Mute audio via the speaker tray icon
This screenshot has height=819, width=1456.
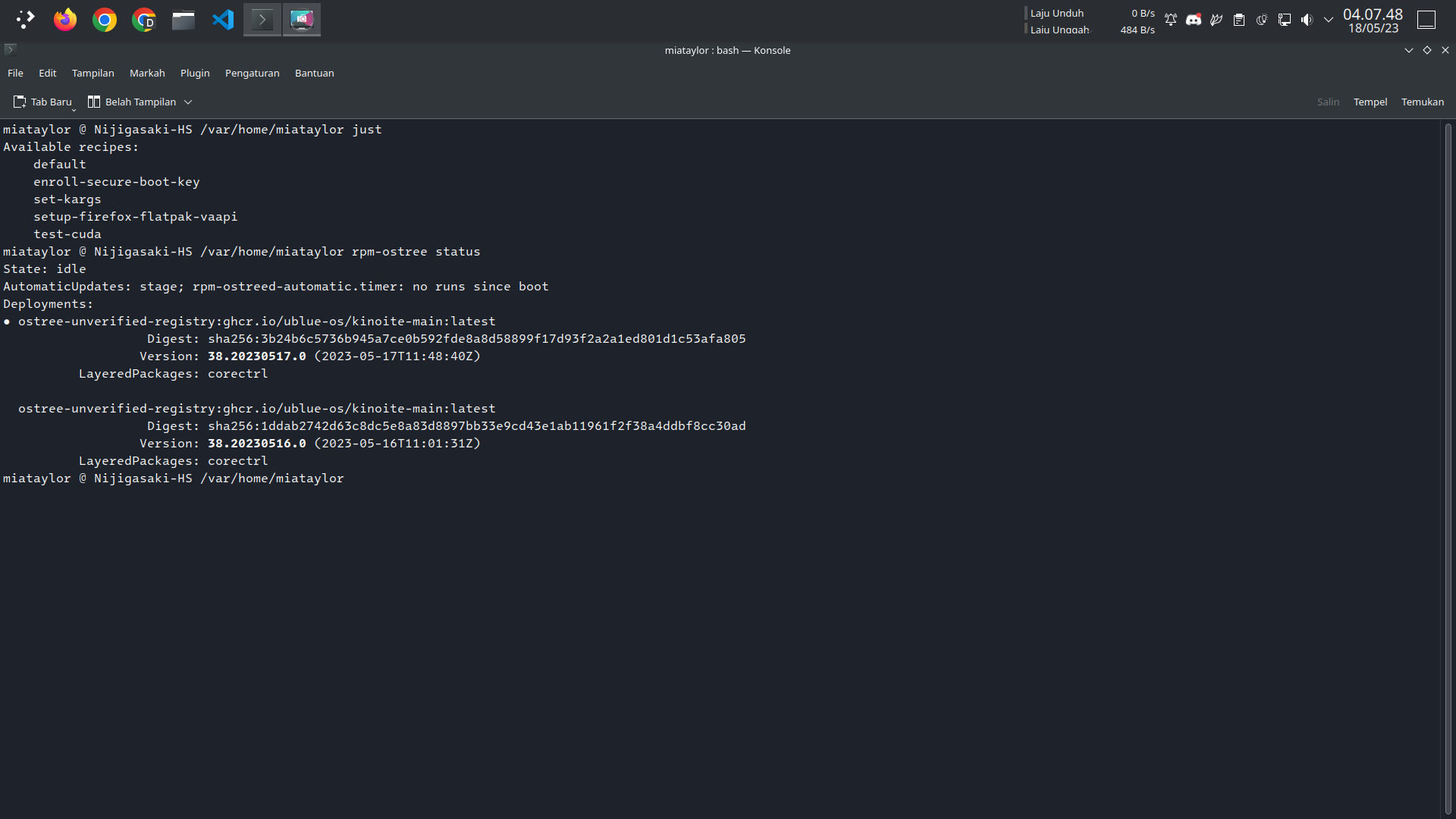pyautogui.click(x=1307, y=20)
